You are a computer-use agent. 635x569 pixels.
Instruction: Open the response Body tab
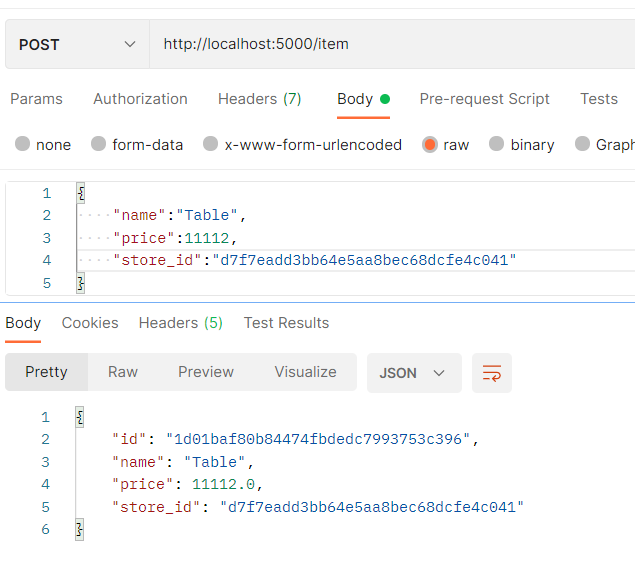23,323
